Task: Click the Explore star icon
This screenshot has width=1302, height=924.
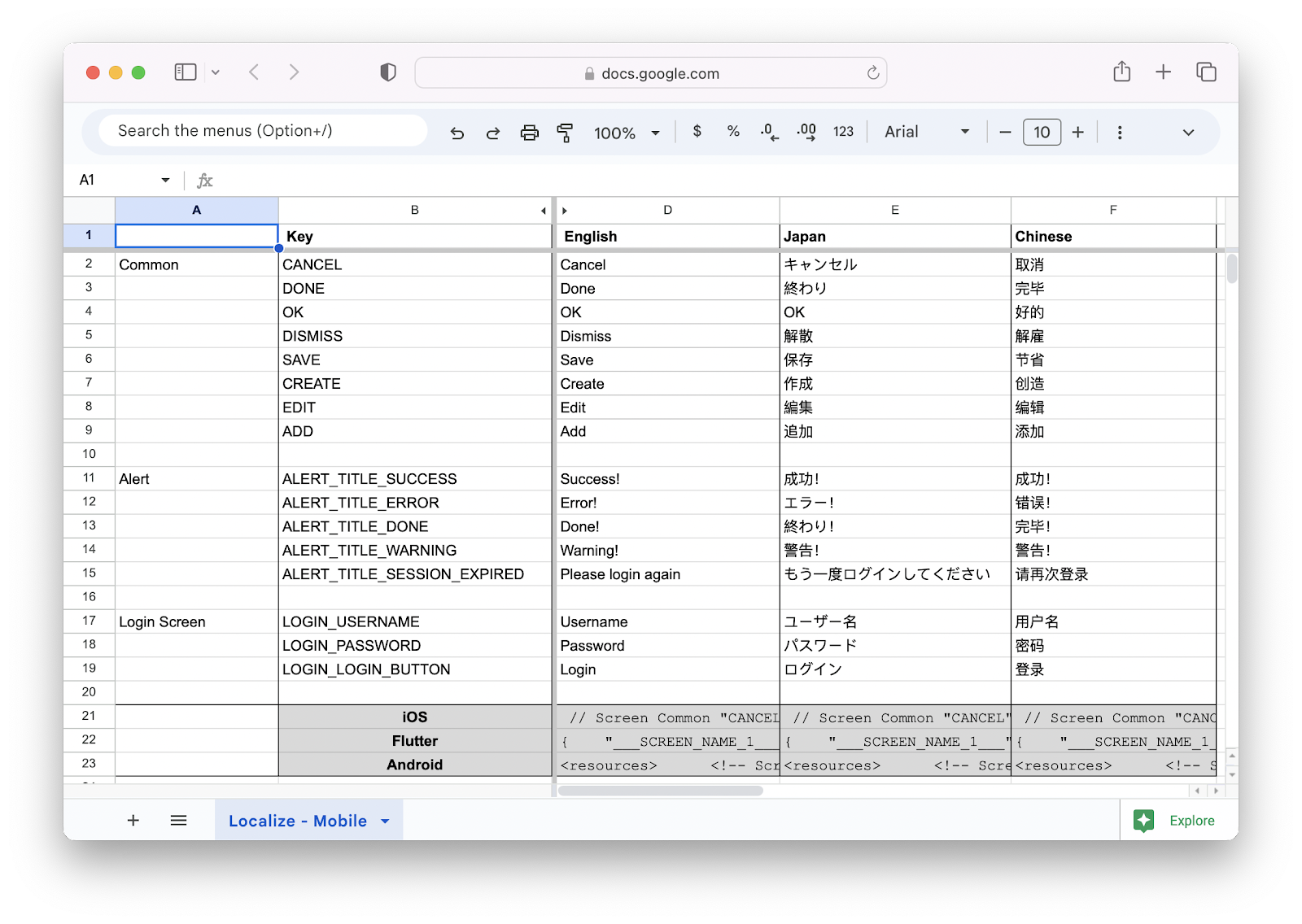Action: click(x=1143, y=821)
